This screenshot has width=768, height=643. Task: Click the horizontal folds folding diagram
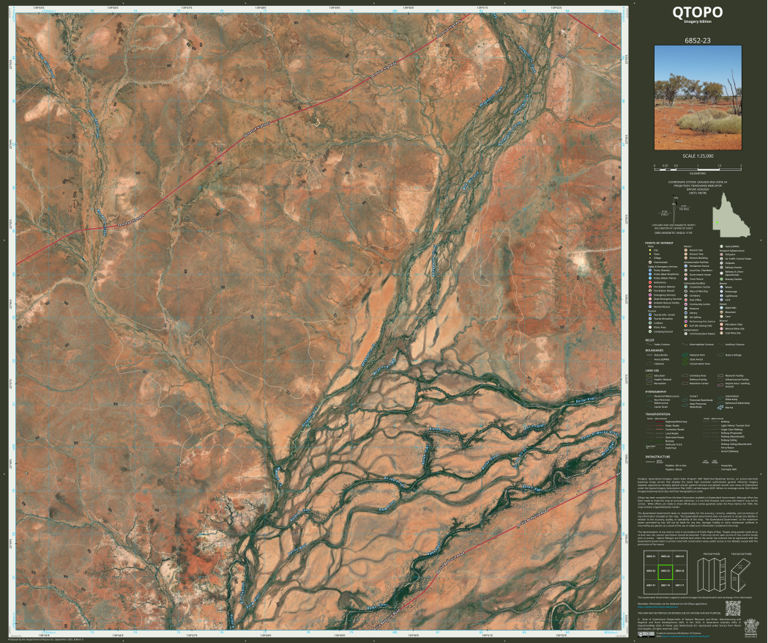741,575
